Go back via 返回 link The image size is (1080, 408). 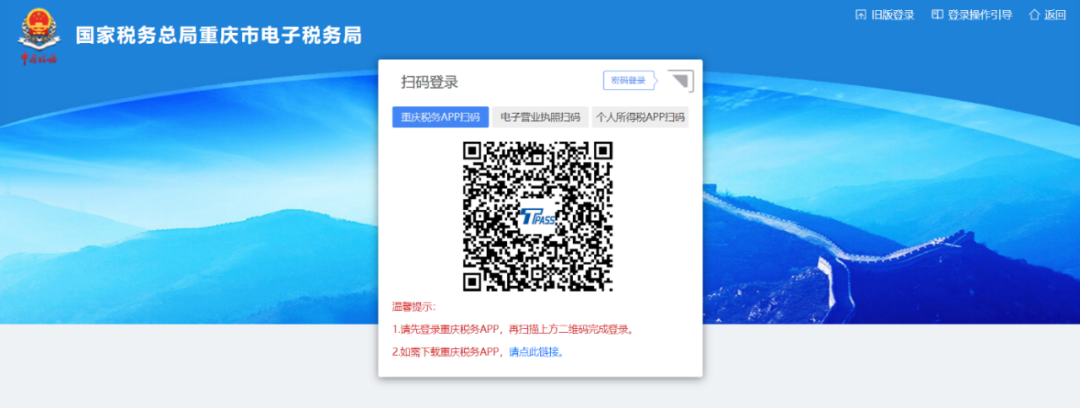coord(1055,15)
